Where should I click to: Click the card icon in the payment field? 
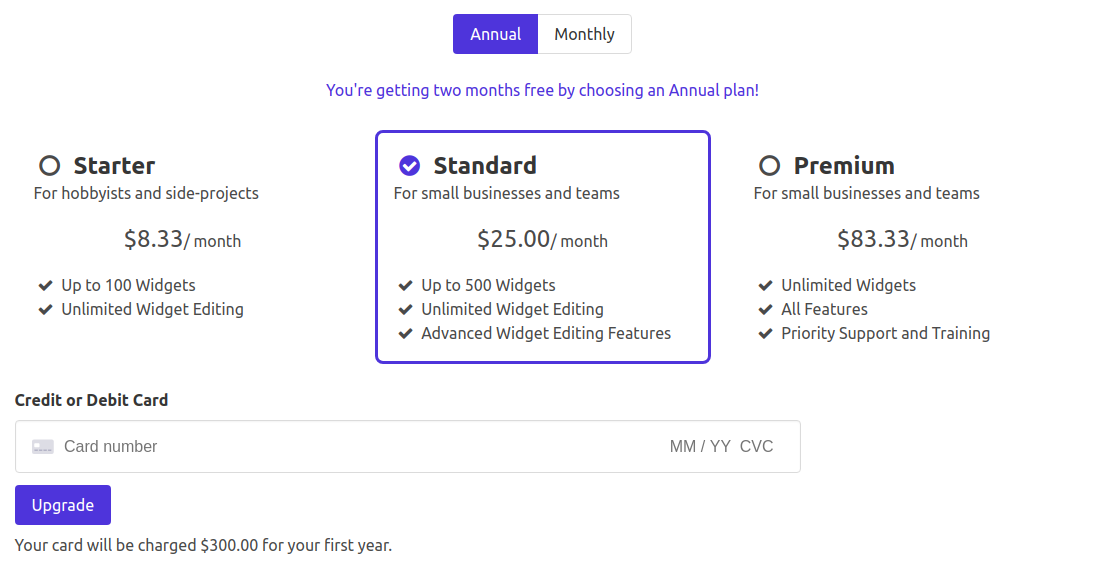[42, 446]
